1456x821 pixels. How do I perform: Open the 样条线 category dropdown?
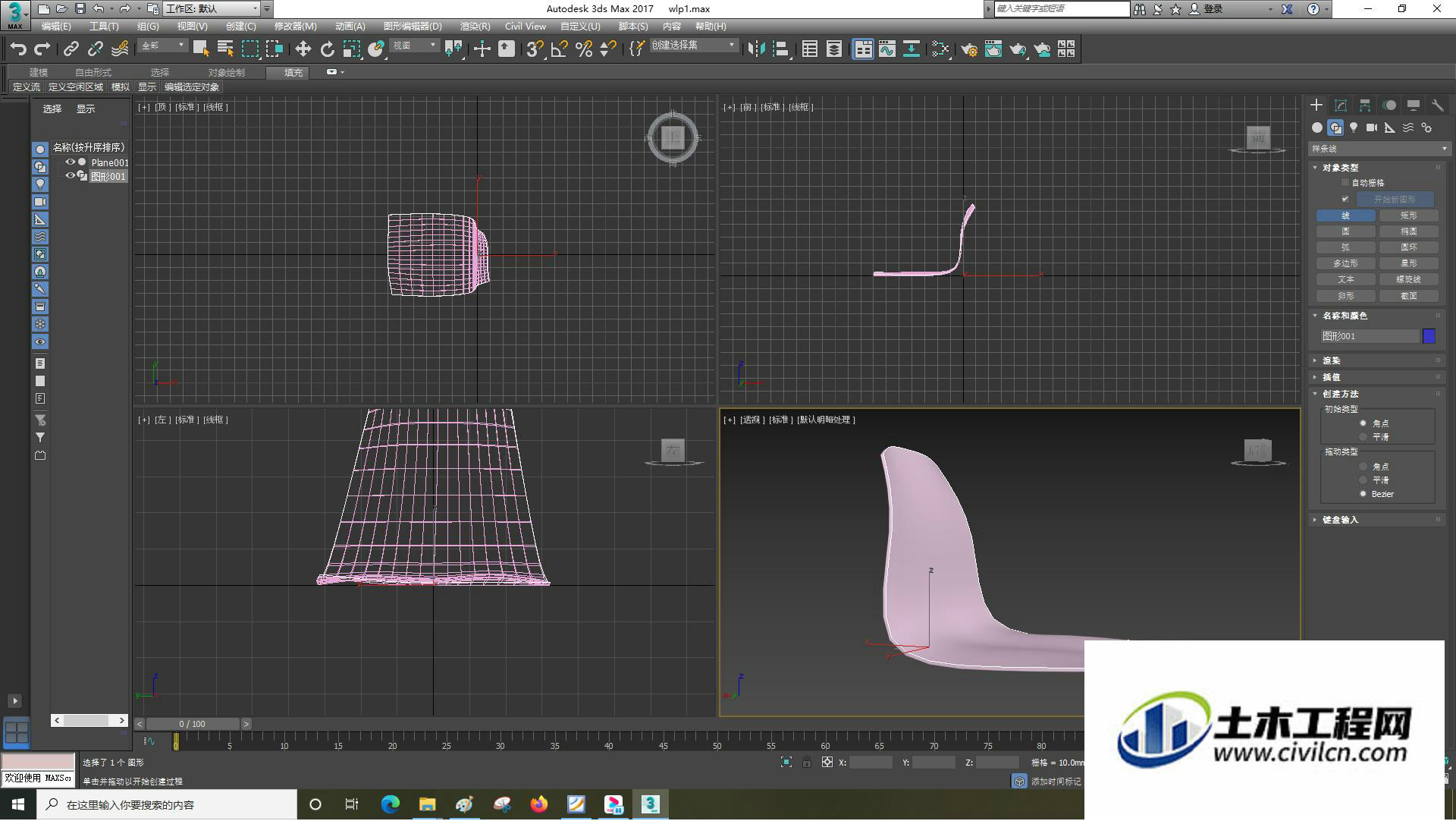(x=1378, y=149)
